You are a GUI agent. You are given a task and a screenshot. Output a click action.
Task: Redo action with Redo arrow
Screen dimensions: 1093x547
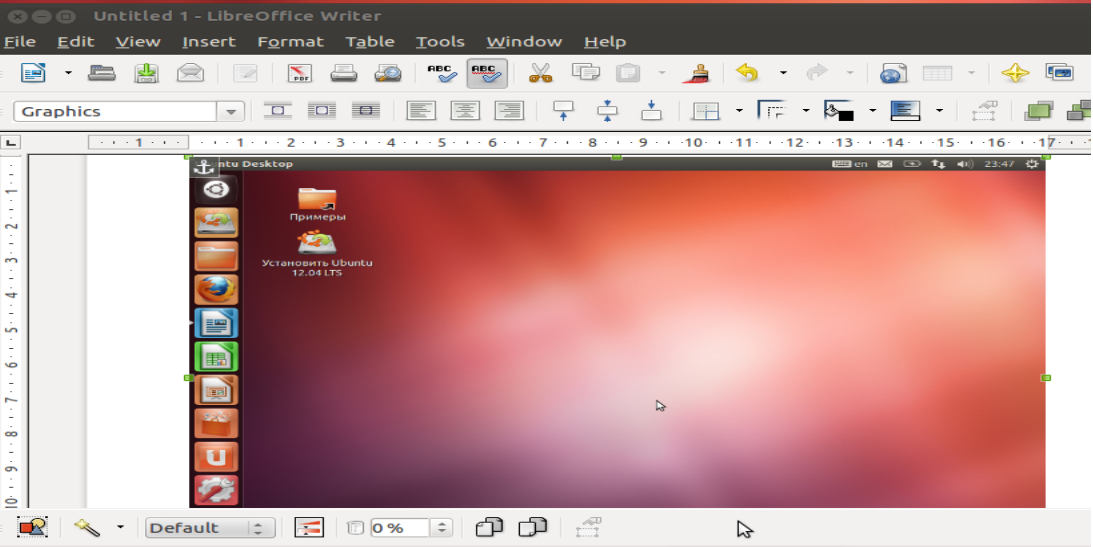[x=816, y=72]
